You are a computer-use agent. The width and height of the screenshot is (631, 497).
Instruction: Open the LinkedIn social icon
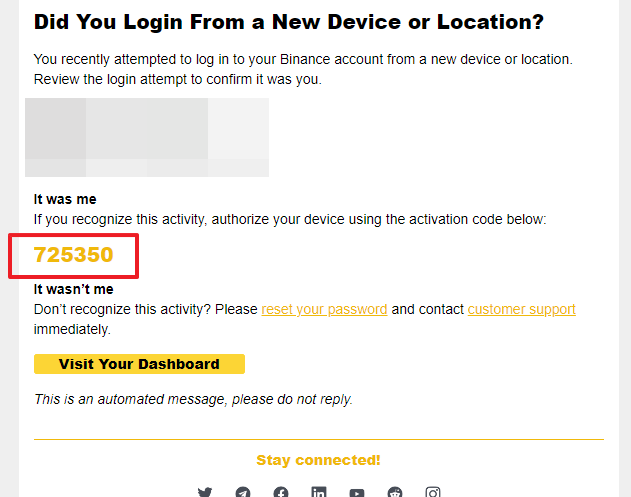click(x=319, y=492)
